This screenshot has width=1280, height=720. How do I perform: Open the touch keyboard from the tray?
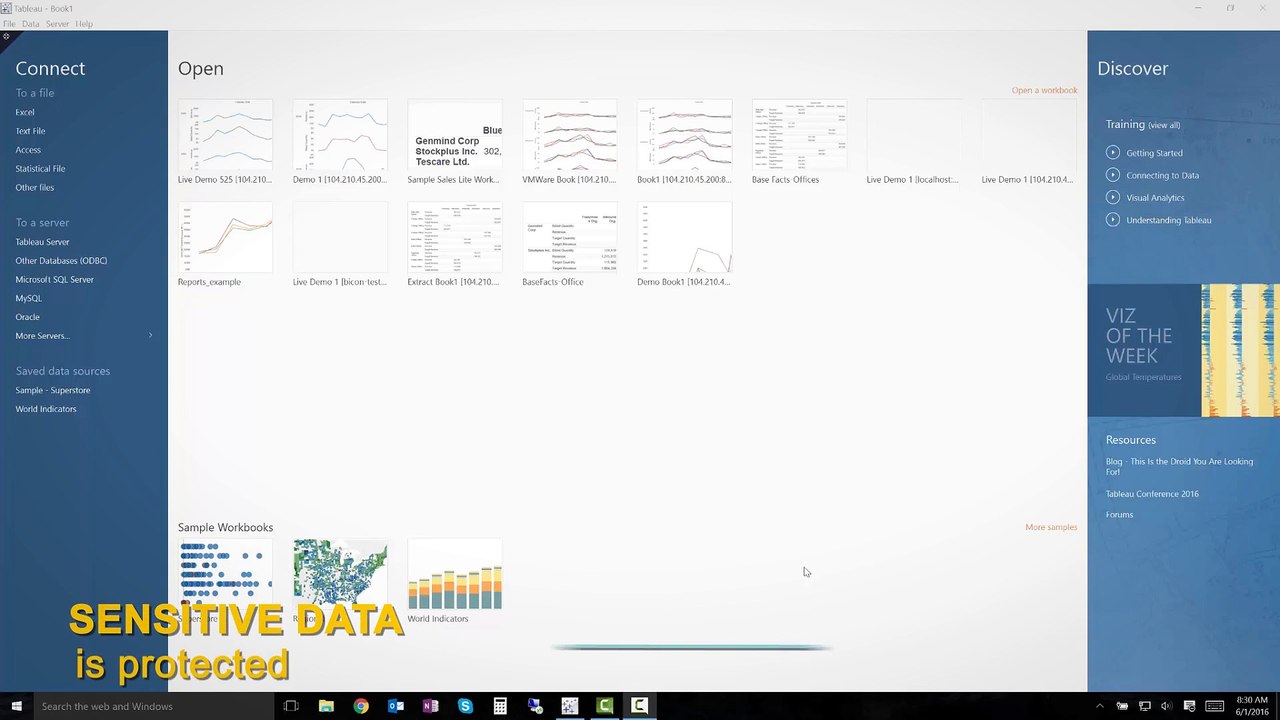point(1214,706)
